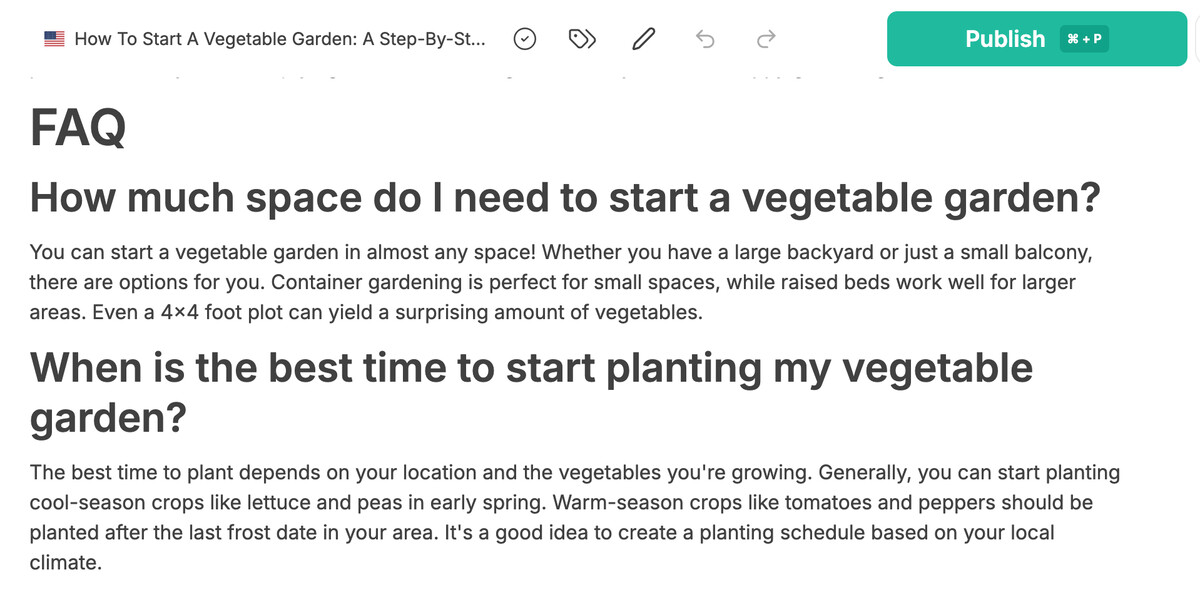Click the US flag language icon
1200x592 pixels.
point(54,39)
